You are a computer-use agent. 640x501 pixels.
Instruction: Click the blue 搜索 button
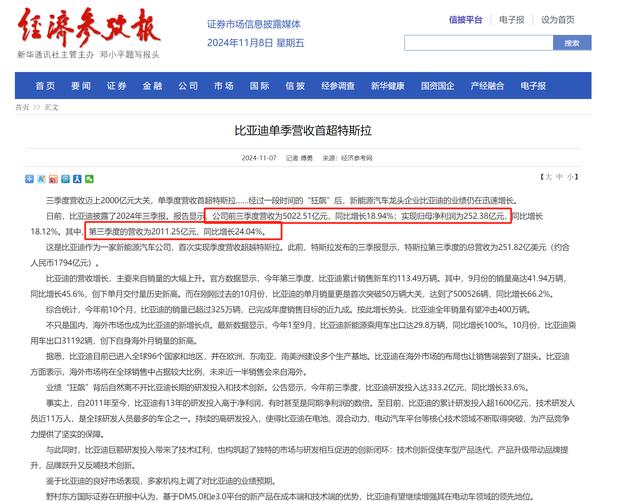point(572,43)
